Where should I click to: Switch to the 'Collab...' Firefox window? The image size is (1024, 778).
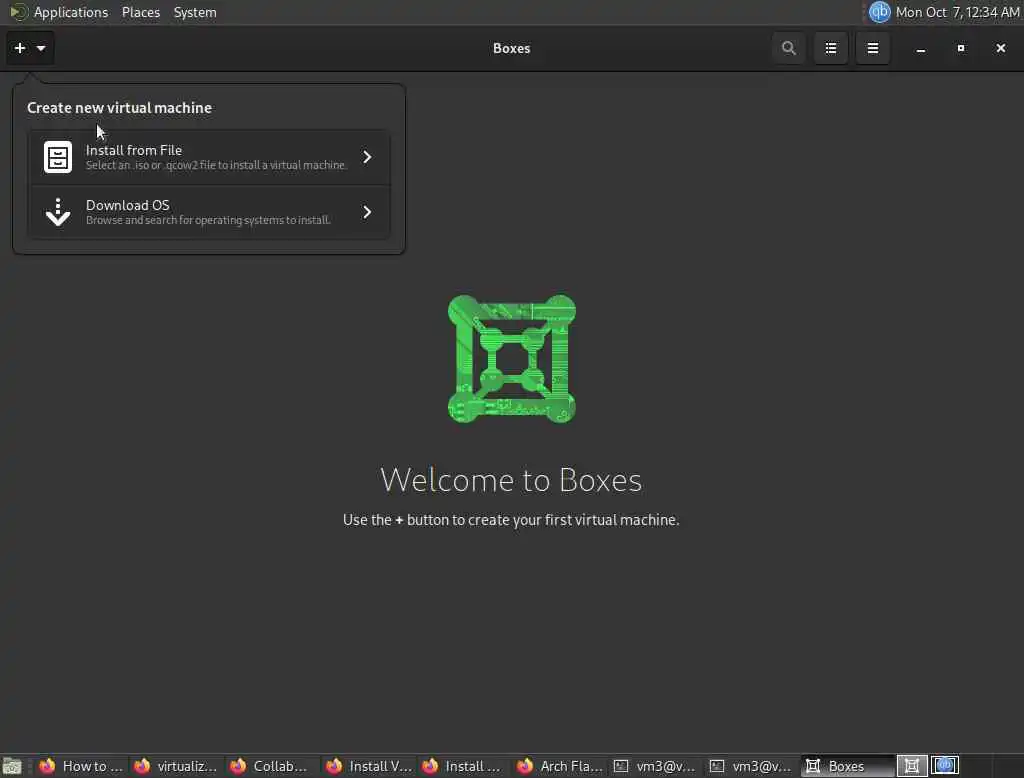coord(272,766)
